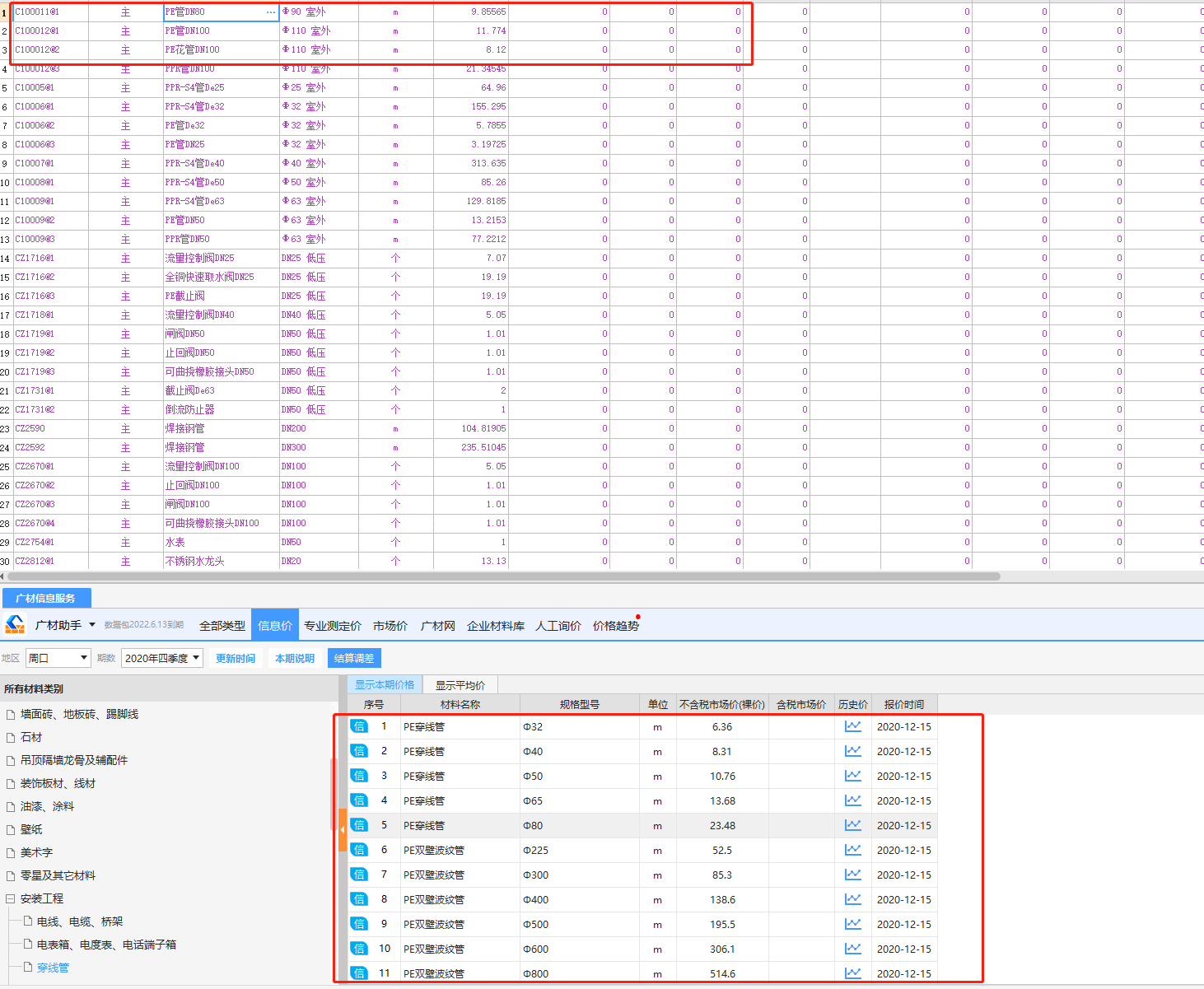Click the 信 icon for PE双壁波纹管 Φ500

pyautogui.click(x=359, y=924)
